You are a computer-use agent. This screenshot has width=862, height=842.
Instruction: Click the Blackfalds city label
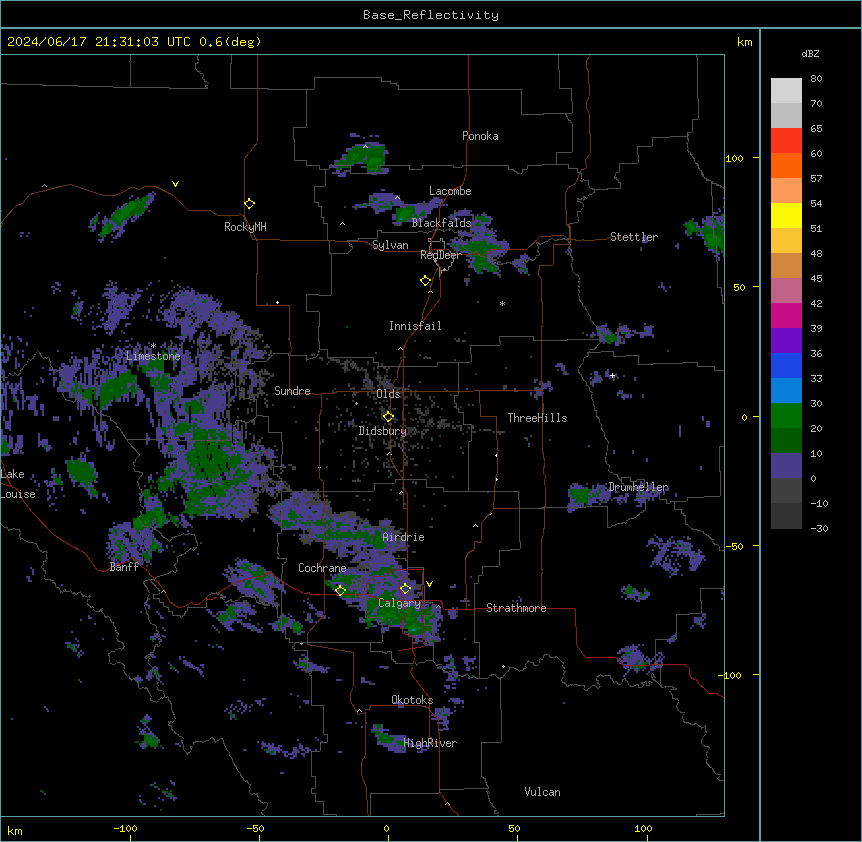tap(441, 223)
